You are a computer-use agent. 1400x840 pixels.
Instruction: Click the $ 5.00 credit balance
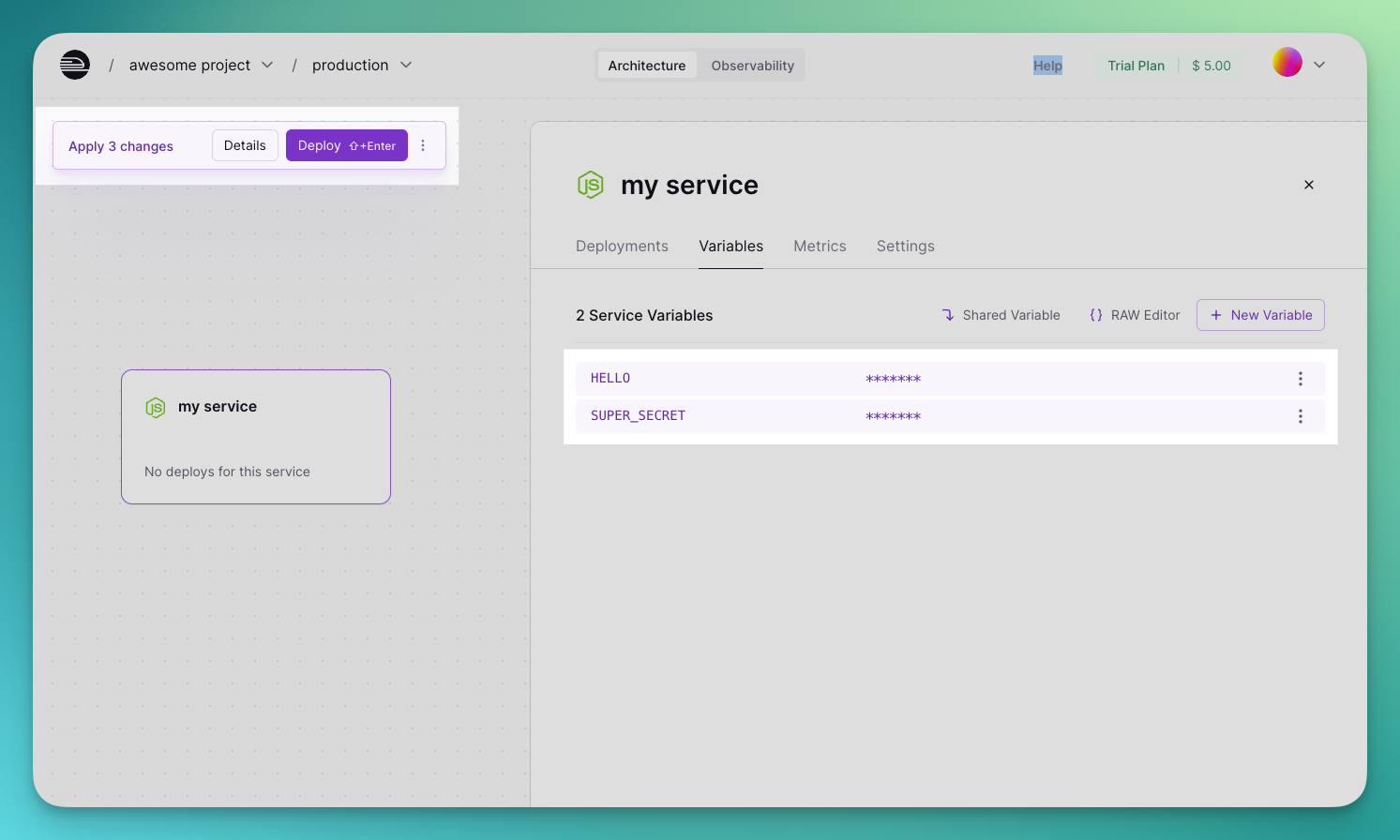coord(1211,66)
